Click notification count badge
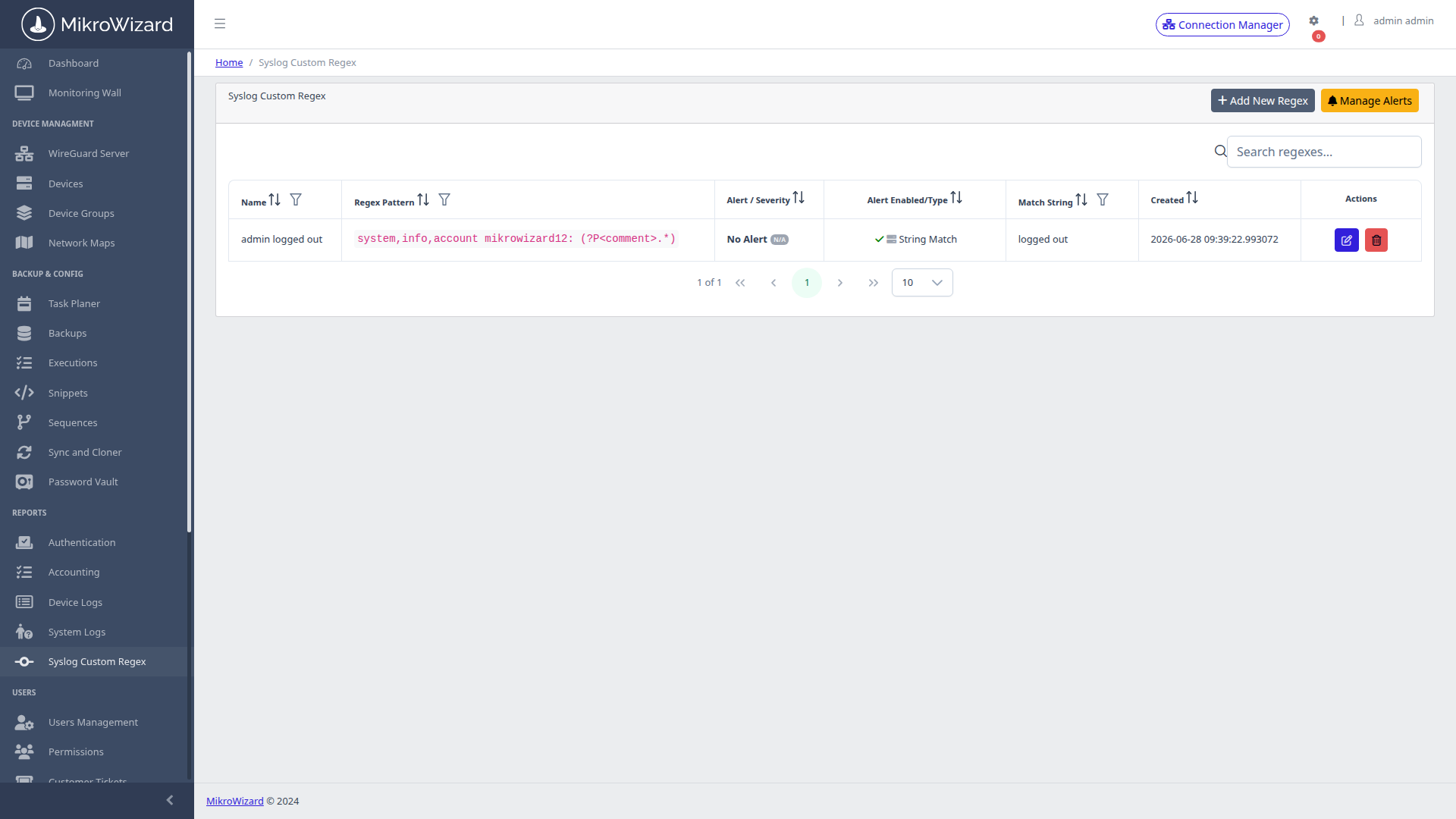The width and height of the screenshot is (1456, 819). [1319, 36]
